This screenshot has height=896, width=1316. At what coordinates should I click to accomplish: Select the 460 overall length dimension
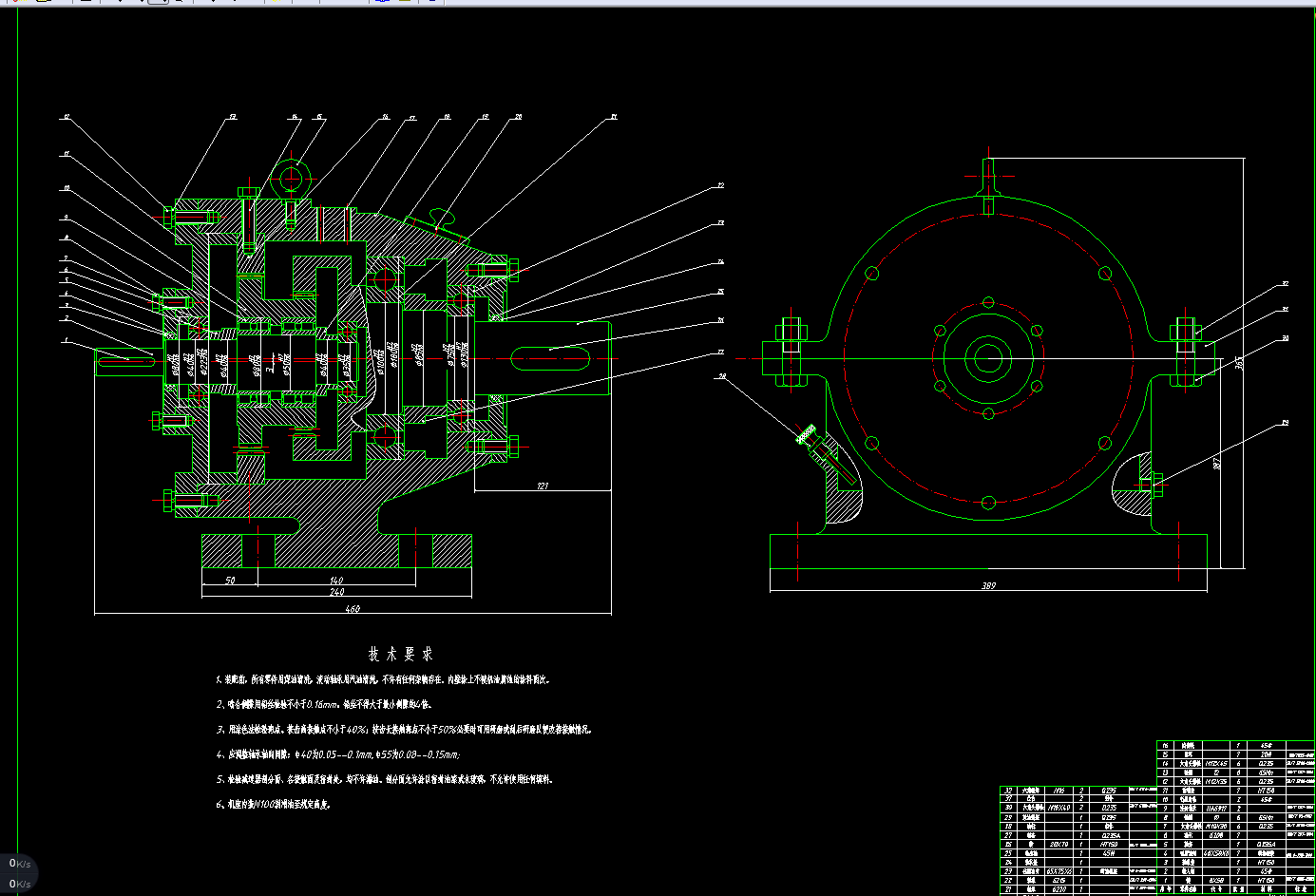(353, 609)
